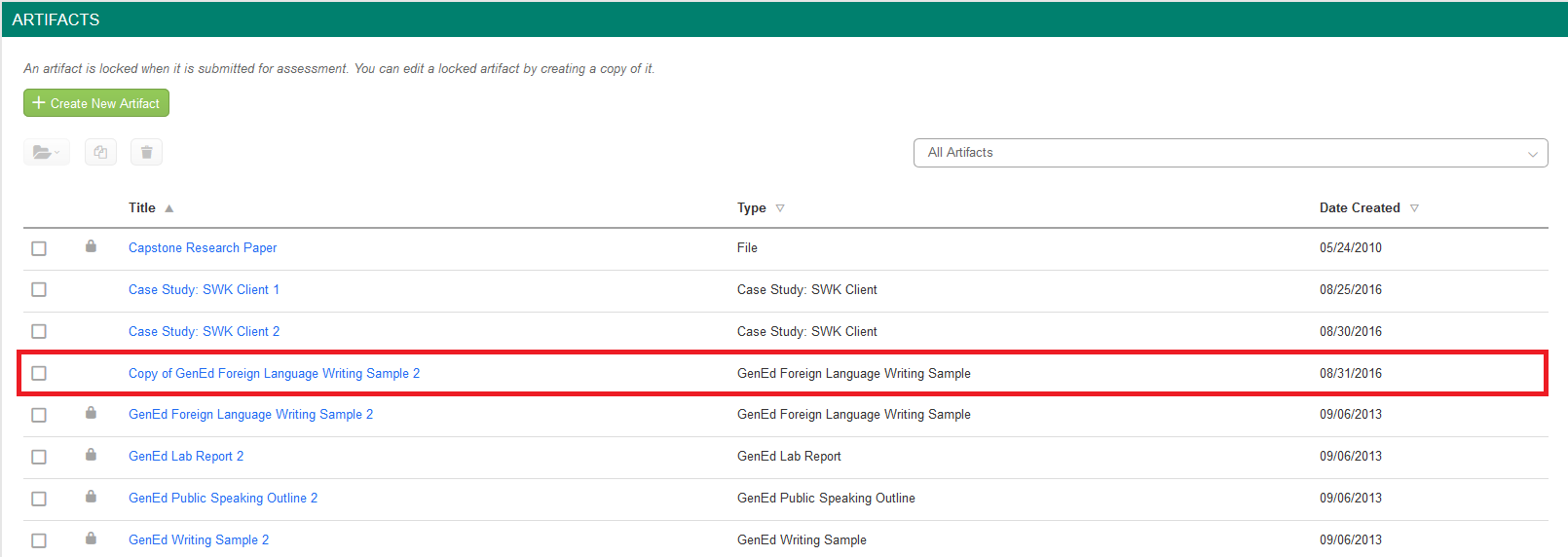Sort by Type column arrow

click(x=780, y=208)
